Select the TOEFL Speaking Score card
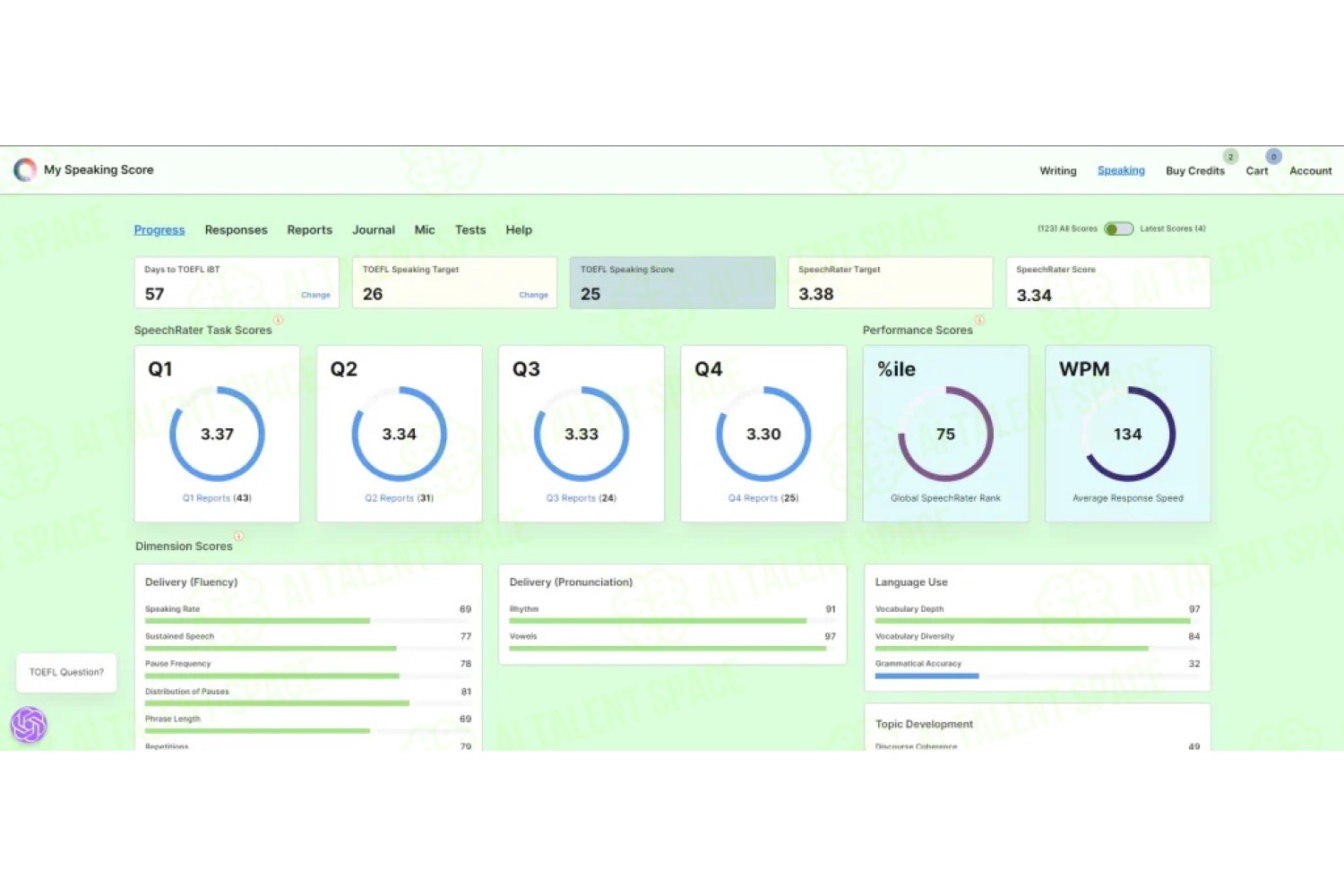This screenshot has width=1344, height=896. (x=672, y=283)
